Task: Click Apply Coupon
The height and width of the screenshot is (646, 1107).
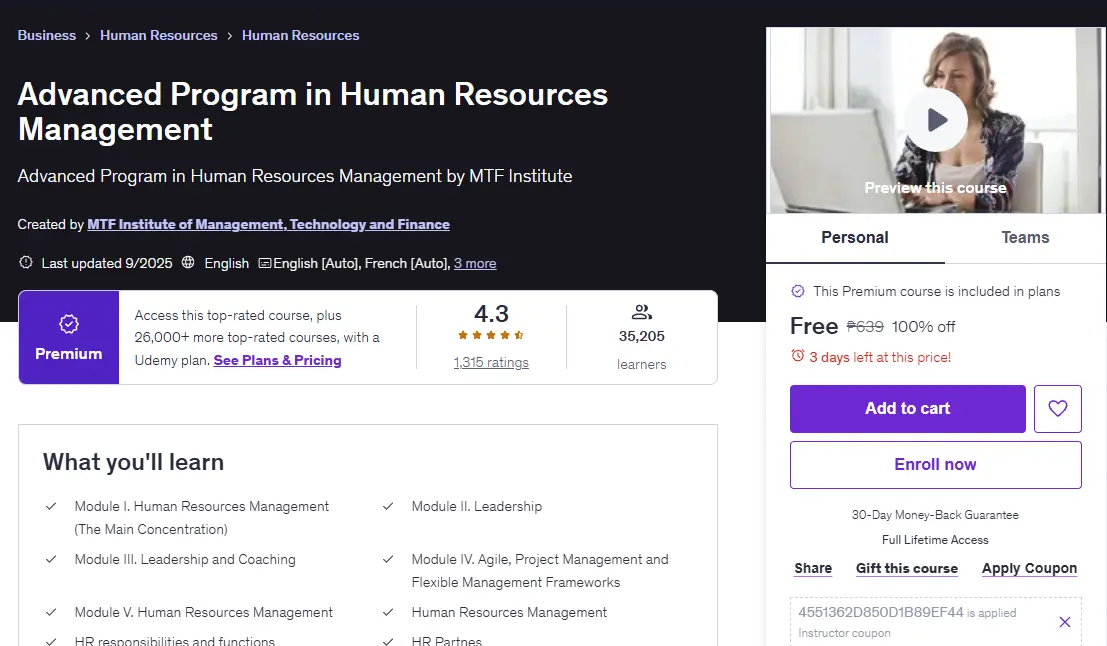Action: pos(1029,568)
